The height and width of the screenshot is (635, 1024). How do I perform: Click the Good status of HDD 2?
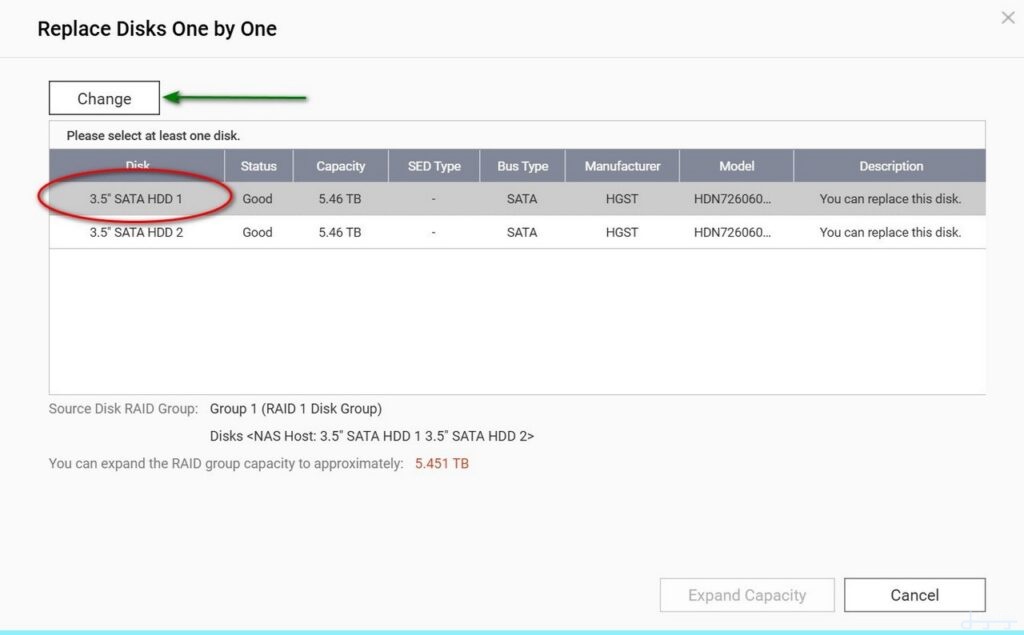click(257, 232)
